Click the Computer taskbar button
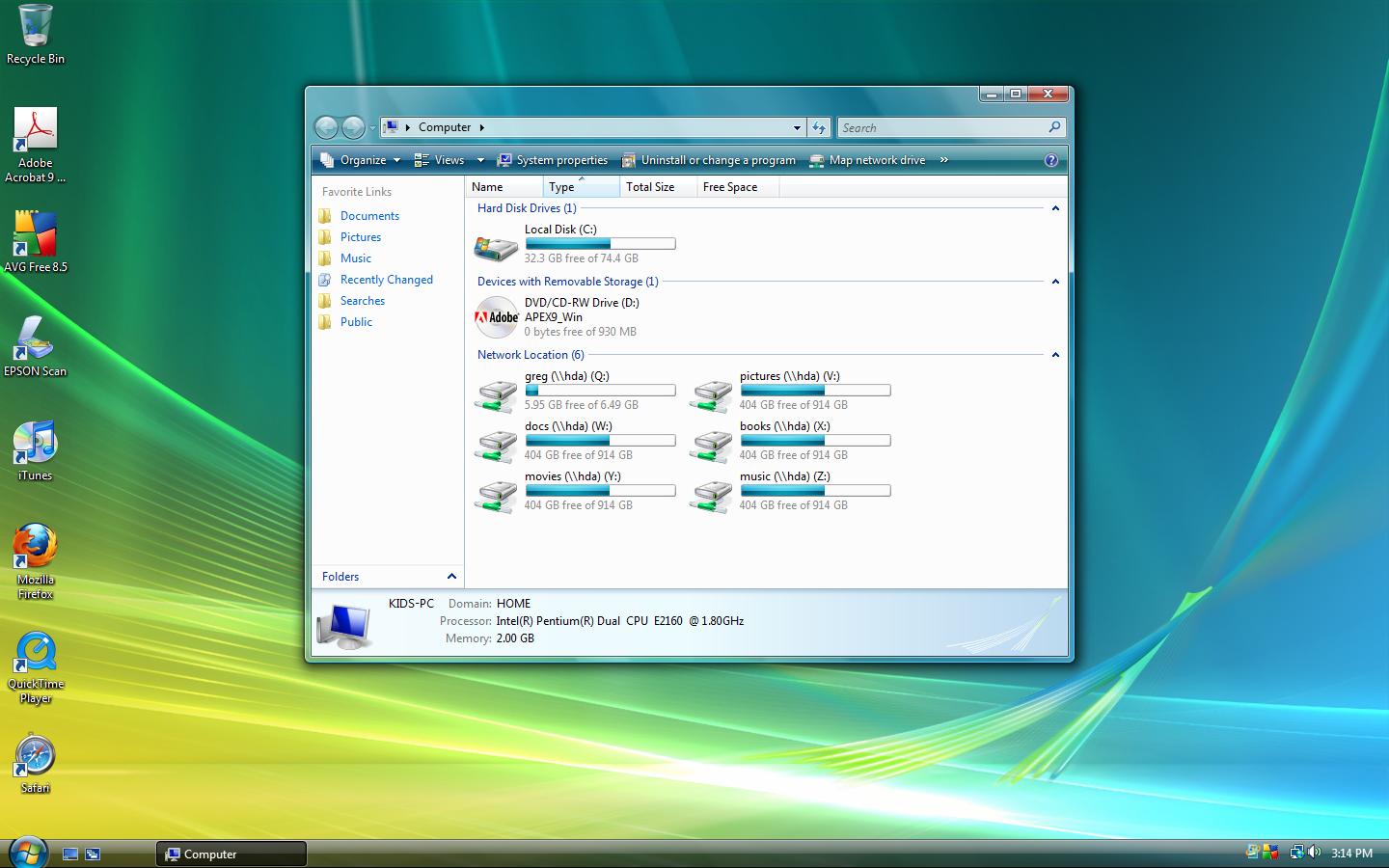This screenshot has width=1389, height=868. point(231,854)
